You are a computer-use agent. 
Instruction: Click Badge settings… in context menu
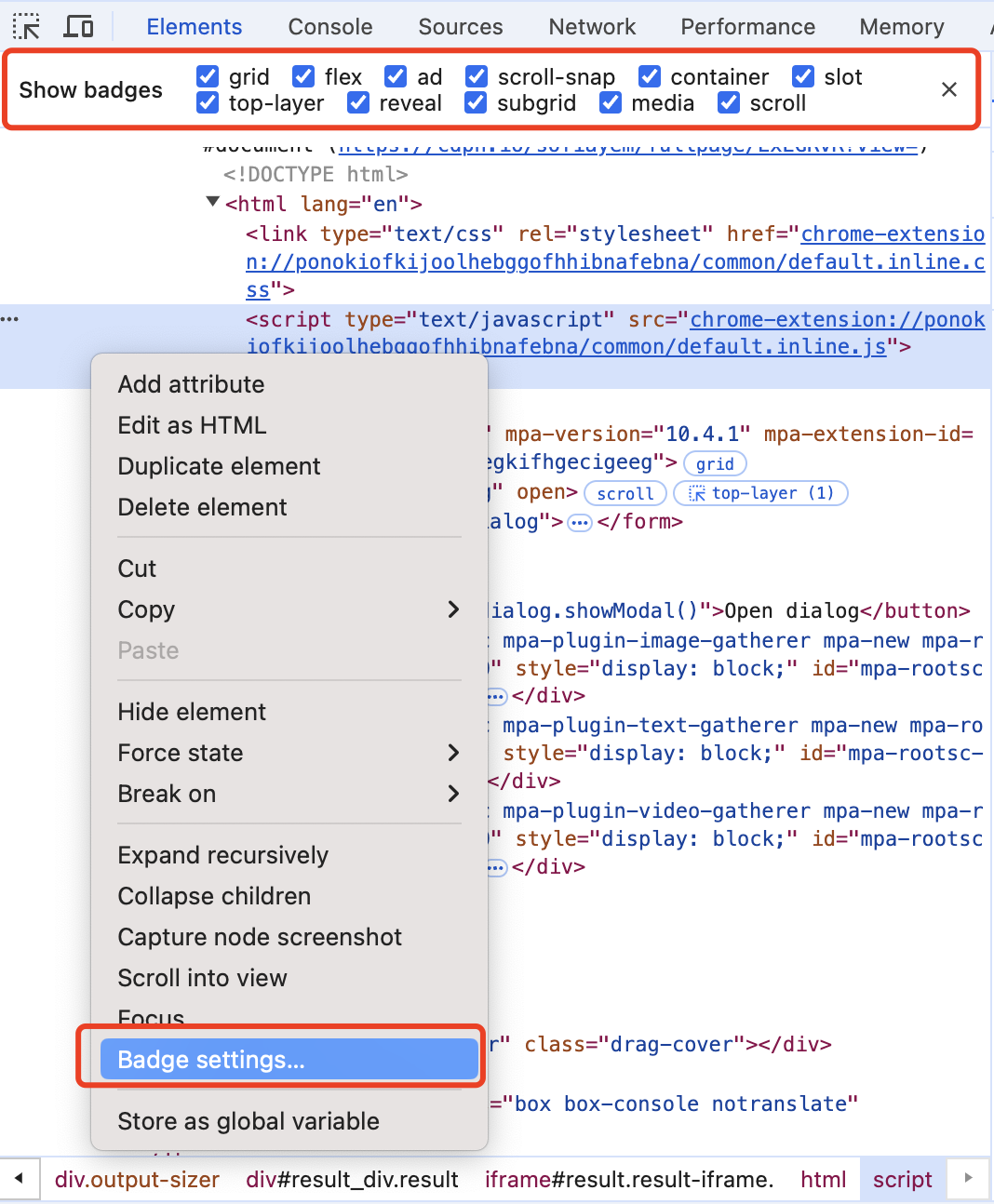(x=289, y=1060)
